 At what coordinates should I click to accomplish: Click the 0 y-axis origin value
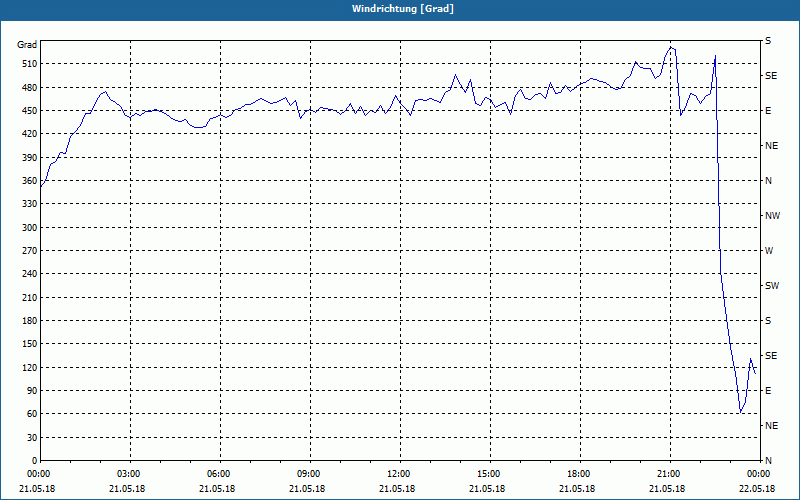(x=35, y=461)
